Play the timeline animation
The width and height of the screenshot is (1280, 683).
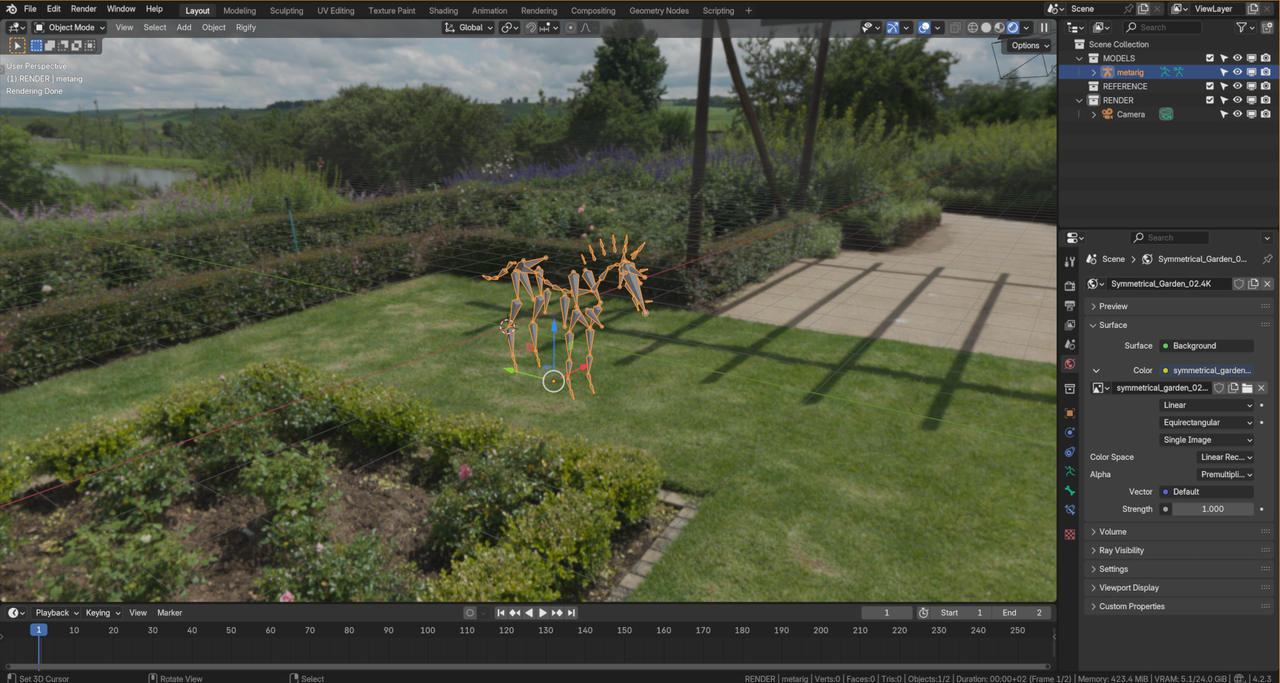pos(543,613)
